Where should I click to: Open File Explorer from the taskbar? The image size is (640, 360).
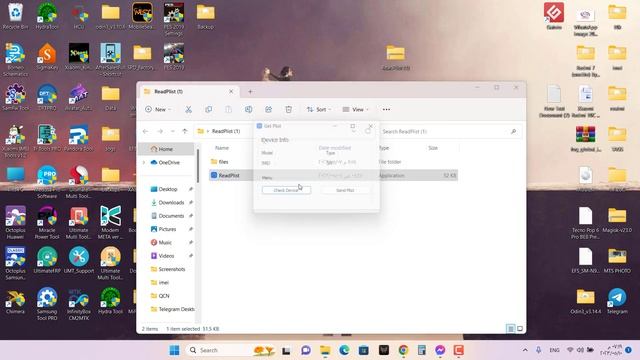pos(325,350)
